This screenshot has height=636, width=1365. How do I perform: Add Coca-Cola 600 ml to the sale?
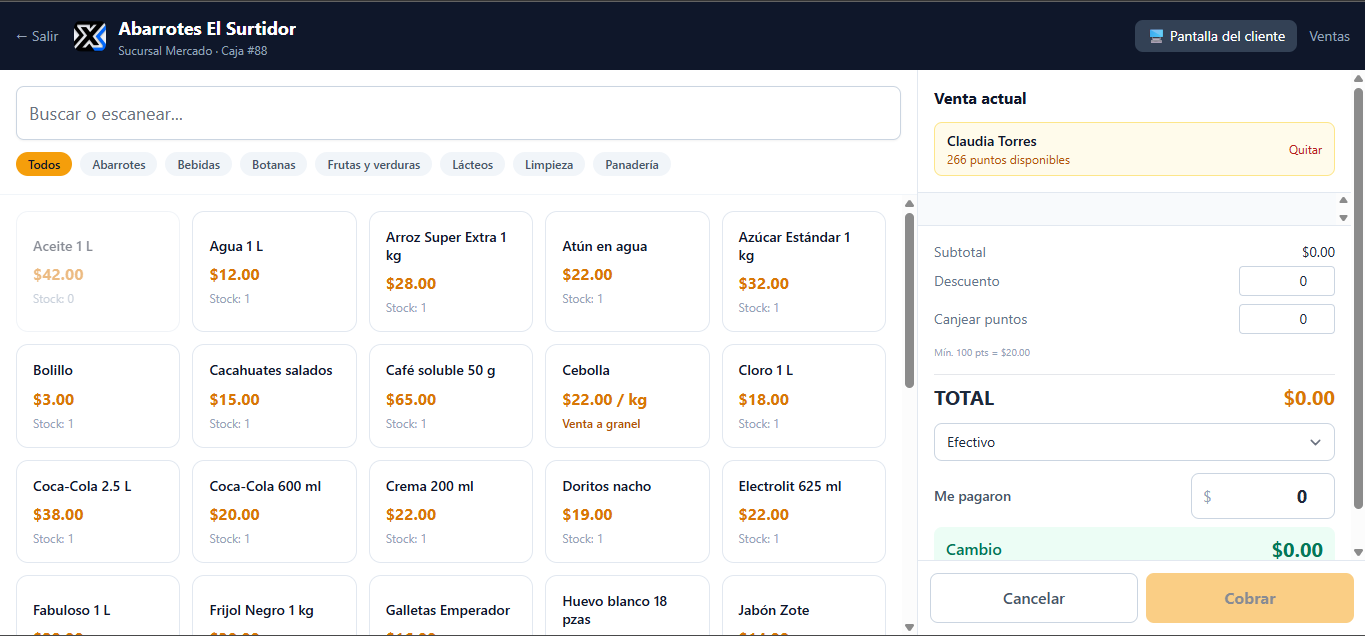point(274,511)
